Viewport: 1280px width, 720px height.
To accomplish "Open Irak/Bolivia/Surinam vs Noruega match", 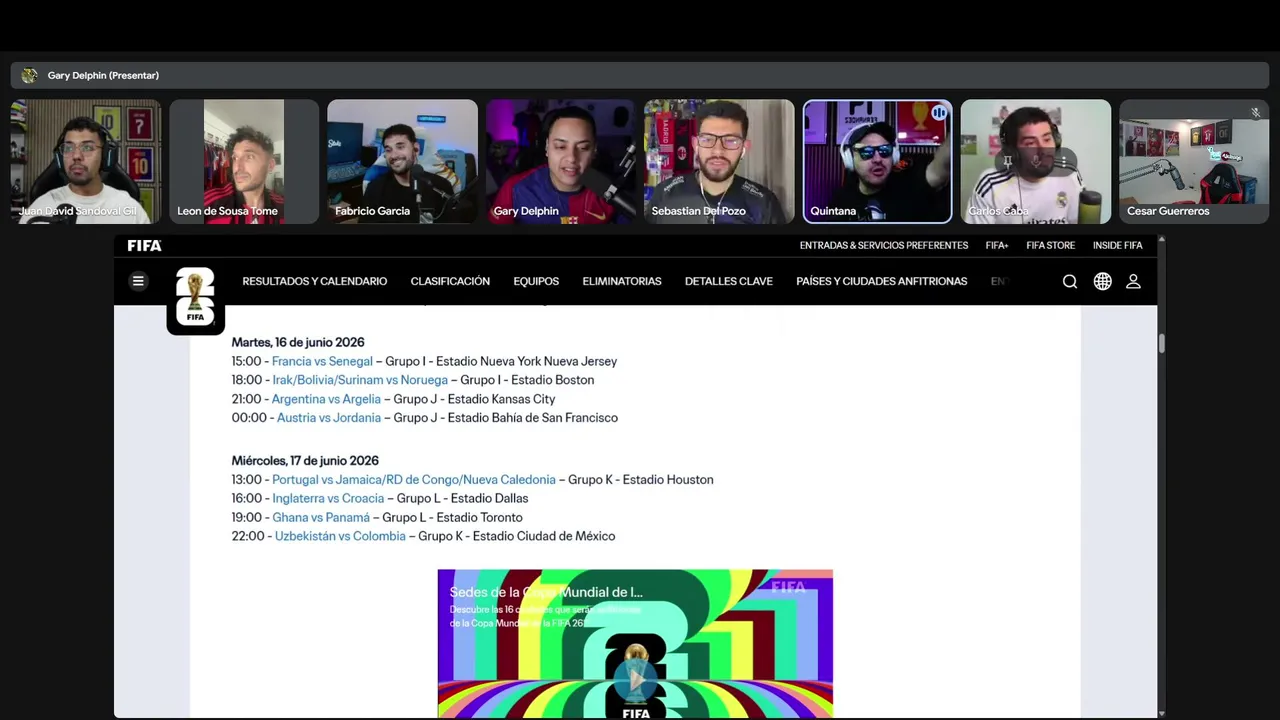I will 360,380.
